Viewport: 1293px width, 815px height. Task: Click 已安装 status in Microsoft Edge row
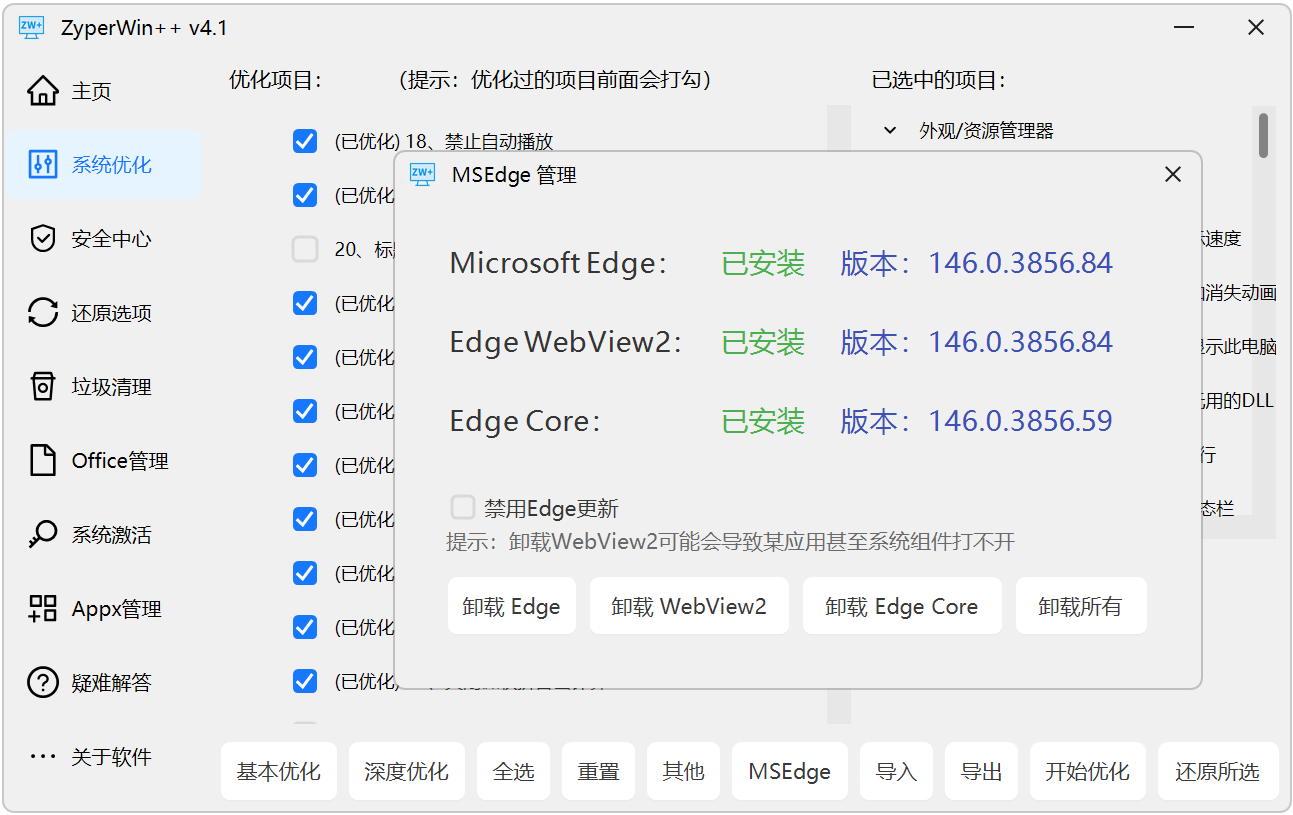(763, 263)
